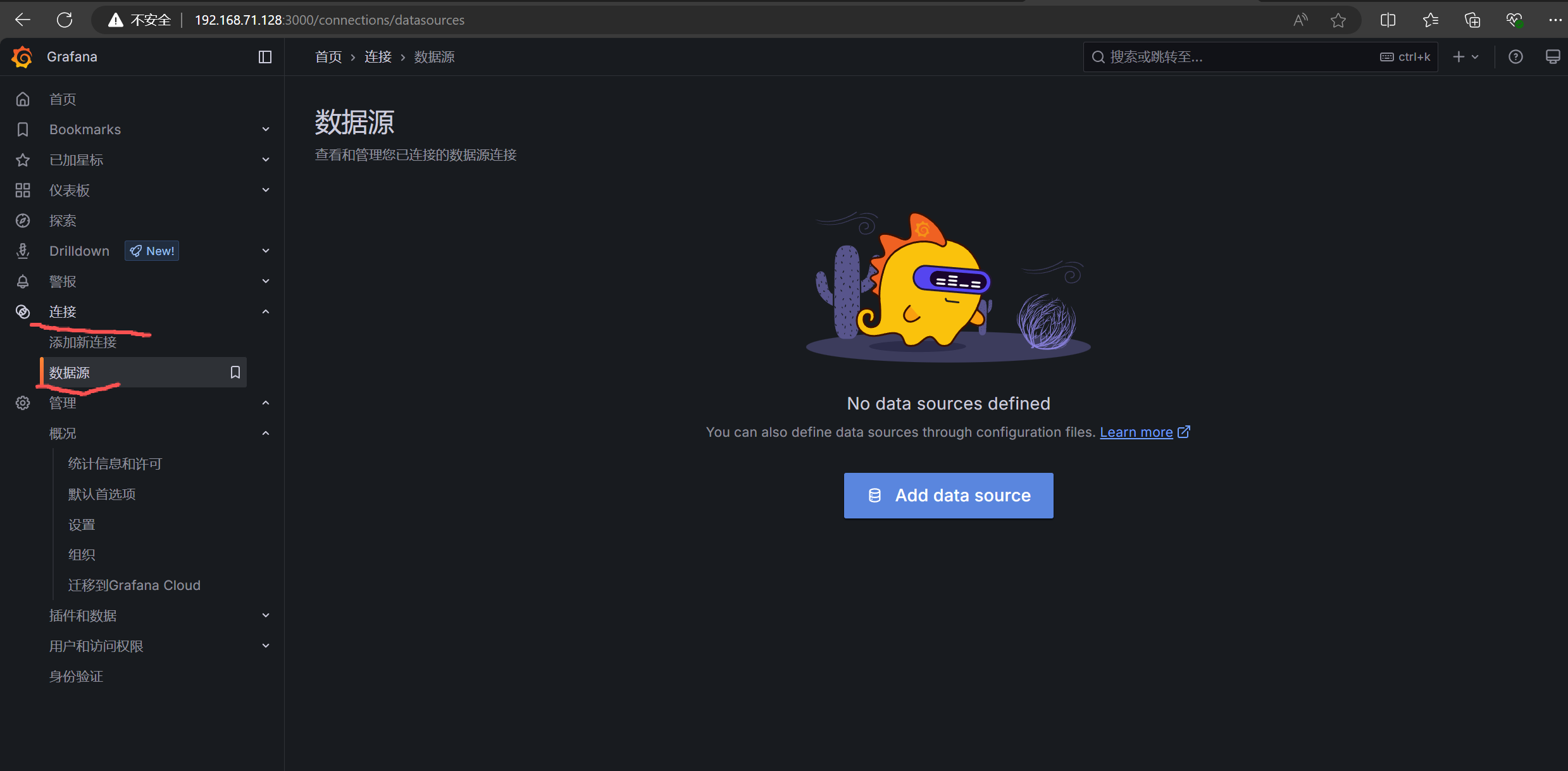Screen dimensions: 1568x771
Task: Toggle the sidebar dock menu button
Action: pos(265,57)
